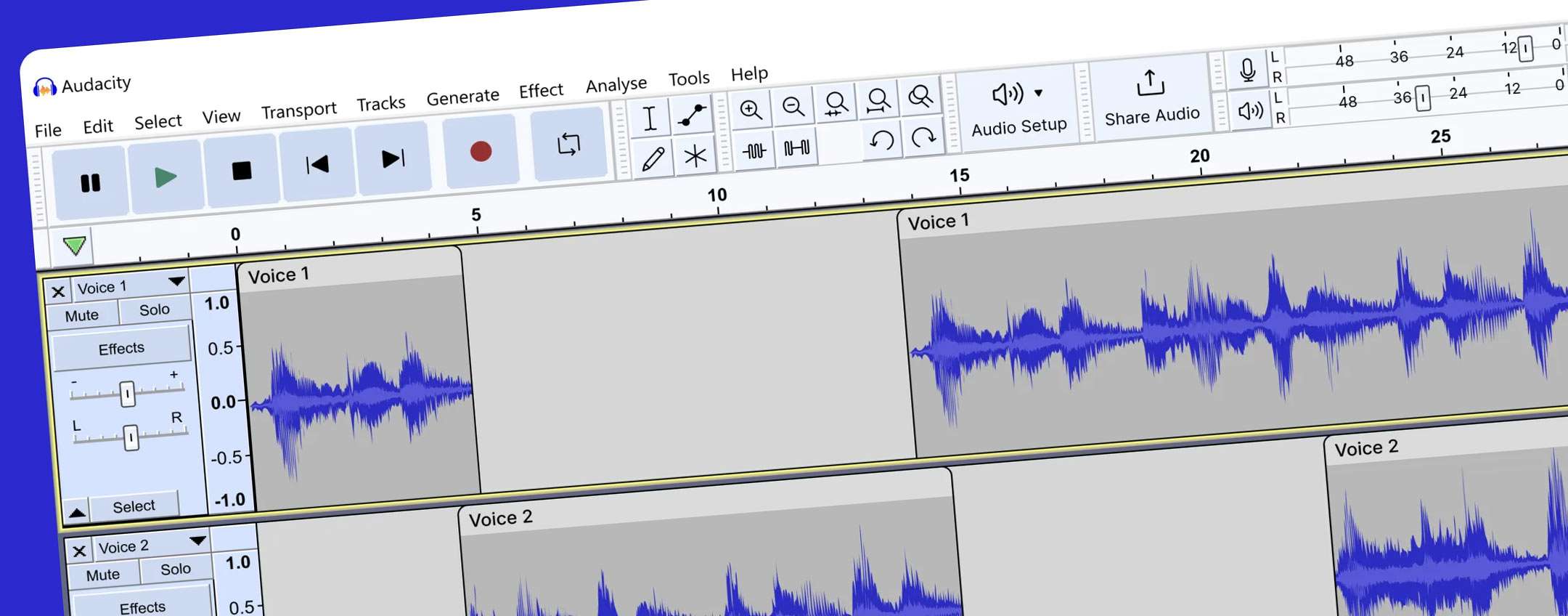Click the microphone record meter icon
This screenshot has height=616, width=1568.
click(x=1247, y=70)
